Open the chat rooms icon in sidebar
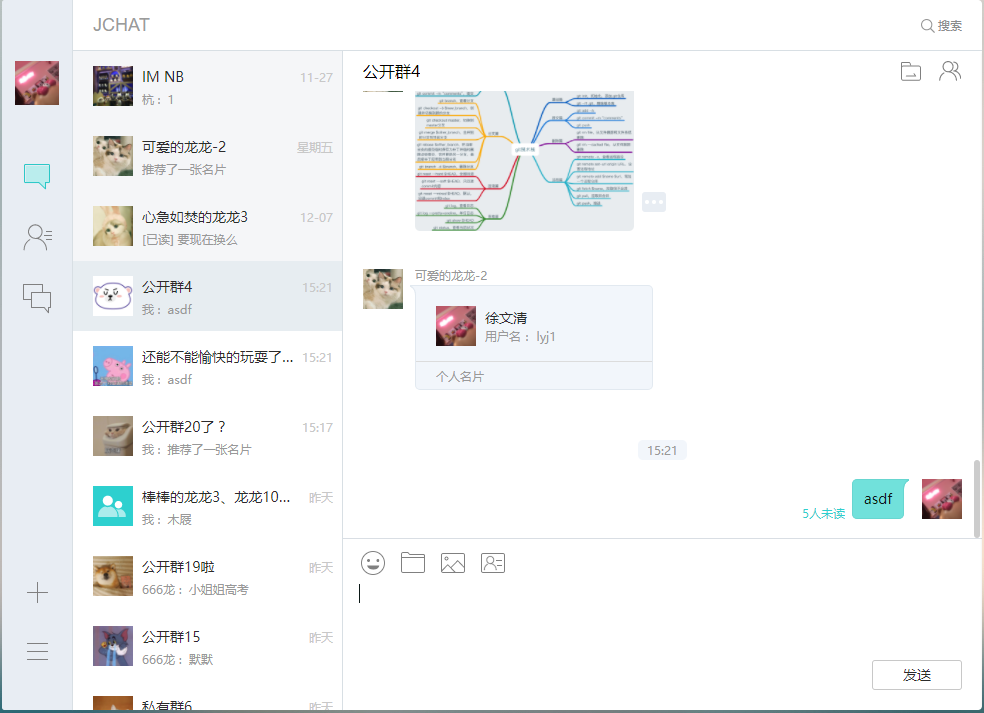984x713 pixels. (x=37, y=298)
